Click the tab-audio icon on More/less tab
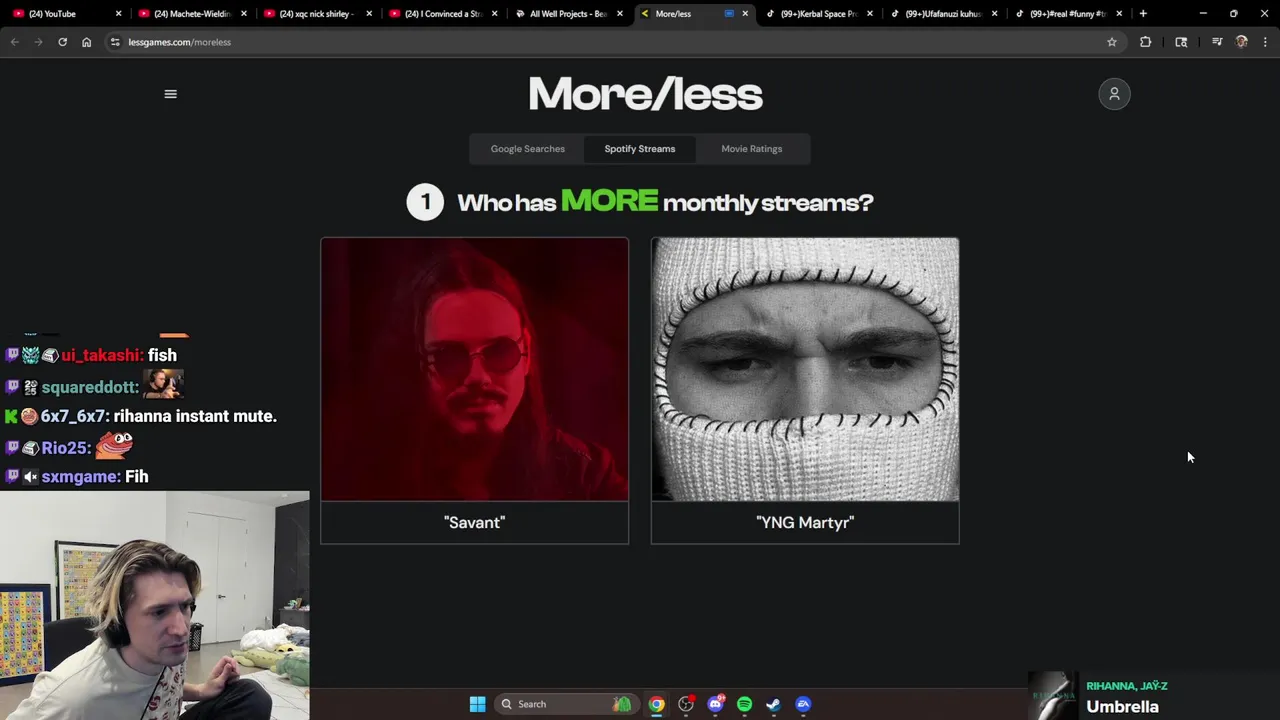This screenshot has height=720, width=1280. click(729, 14)
